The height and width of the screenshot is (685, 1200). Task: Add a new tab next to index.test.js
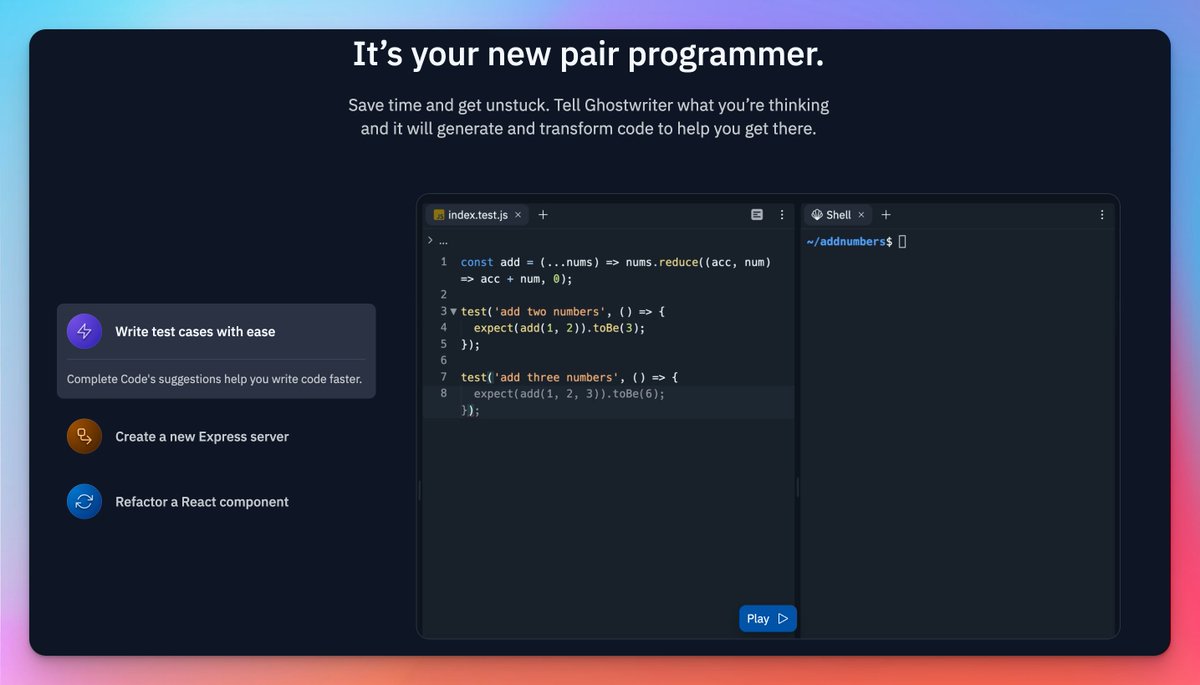click(x=543, y=215)
